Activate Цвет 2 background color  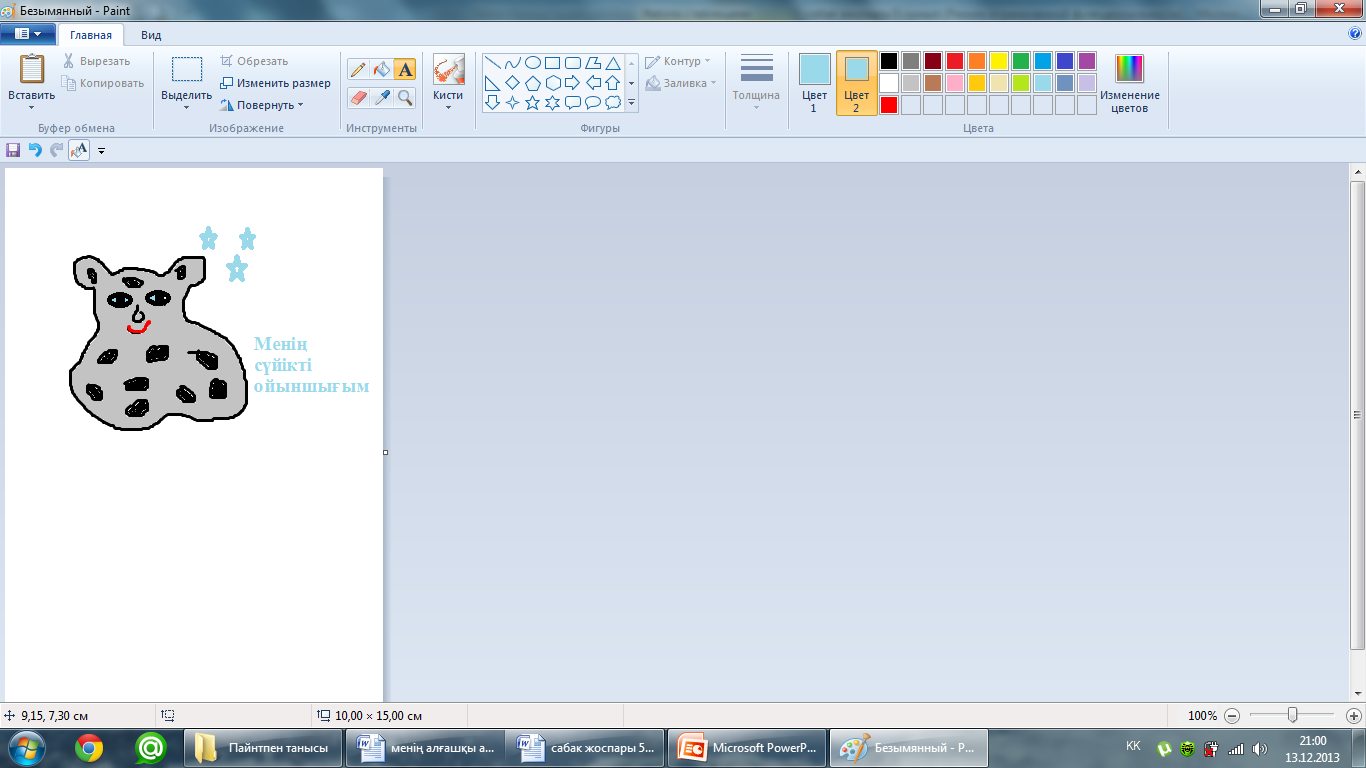click(x=857, y=83)
